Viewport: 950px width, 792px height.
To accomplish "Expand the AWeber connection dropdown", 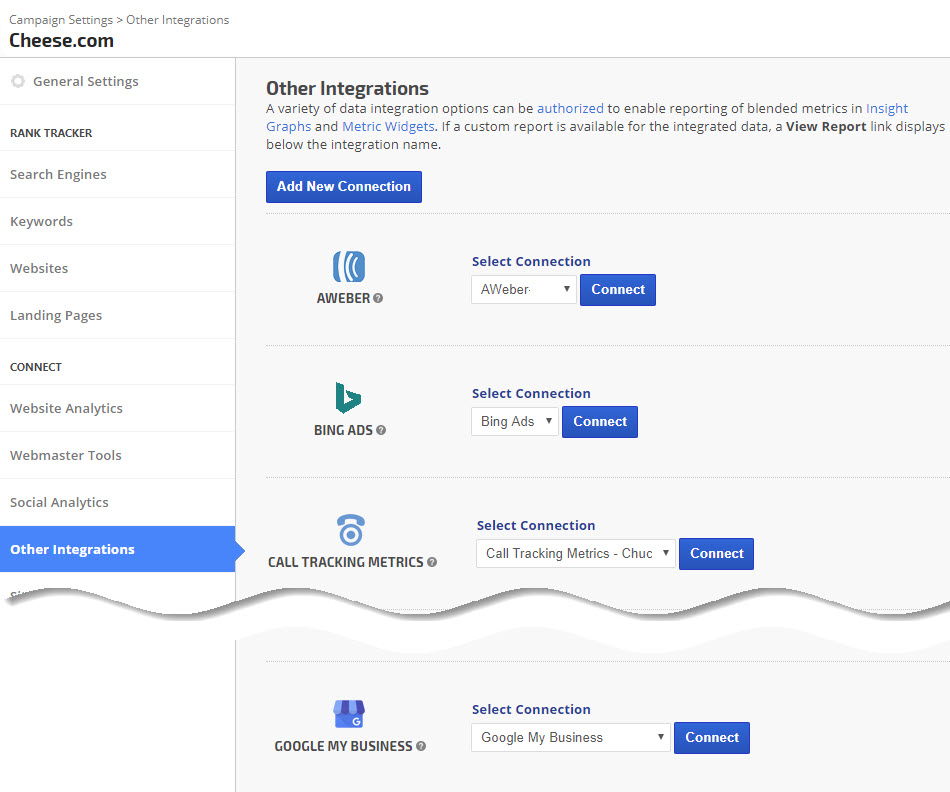I will click(523, 290).
